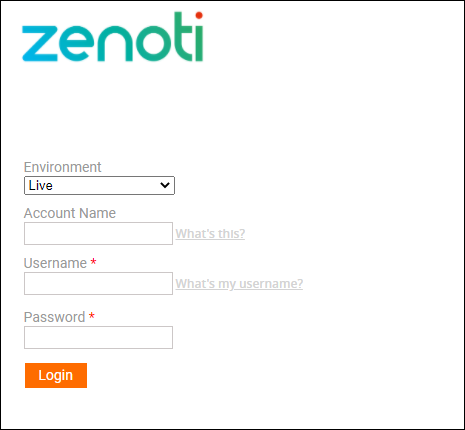Click the red asterisk beside Username
The width and height of the screenshot is (465, 430).
coord(93,262)
